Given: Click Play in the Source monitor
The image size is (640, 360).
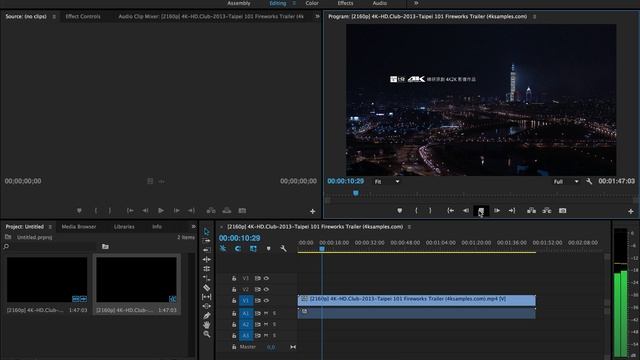Looking at the screenshot, I should (161, 211).
